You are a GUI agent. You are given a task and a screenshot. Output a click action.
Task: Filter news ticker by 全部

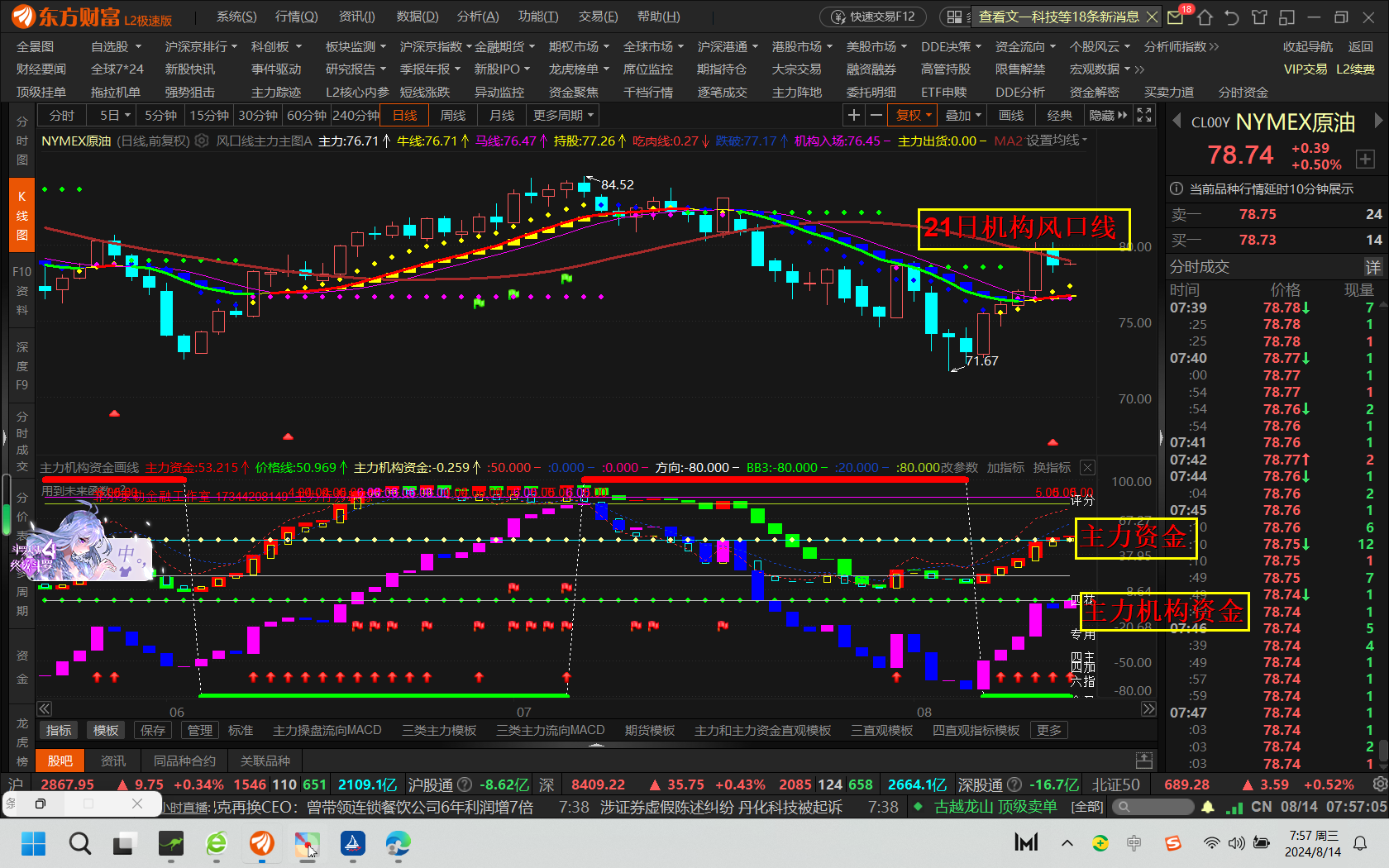tap(1087, 807)
